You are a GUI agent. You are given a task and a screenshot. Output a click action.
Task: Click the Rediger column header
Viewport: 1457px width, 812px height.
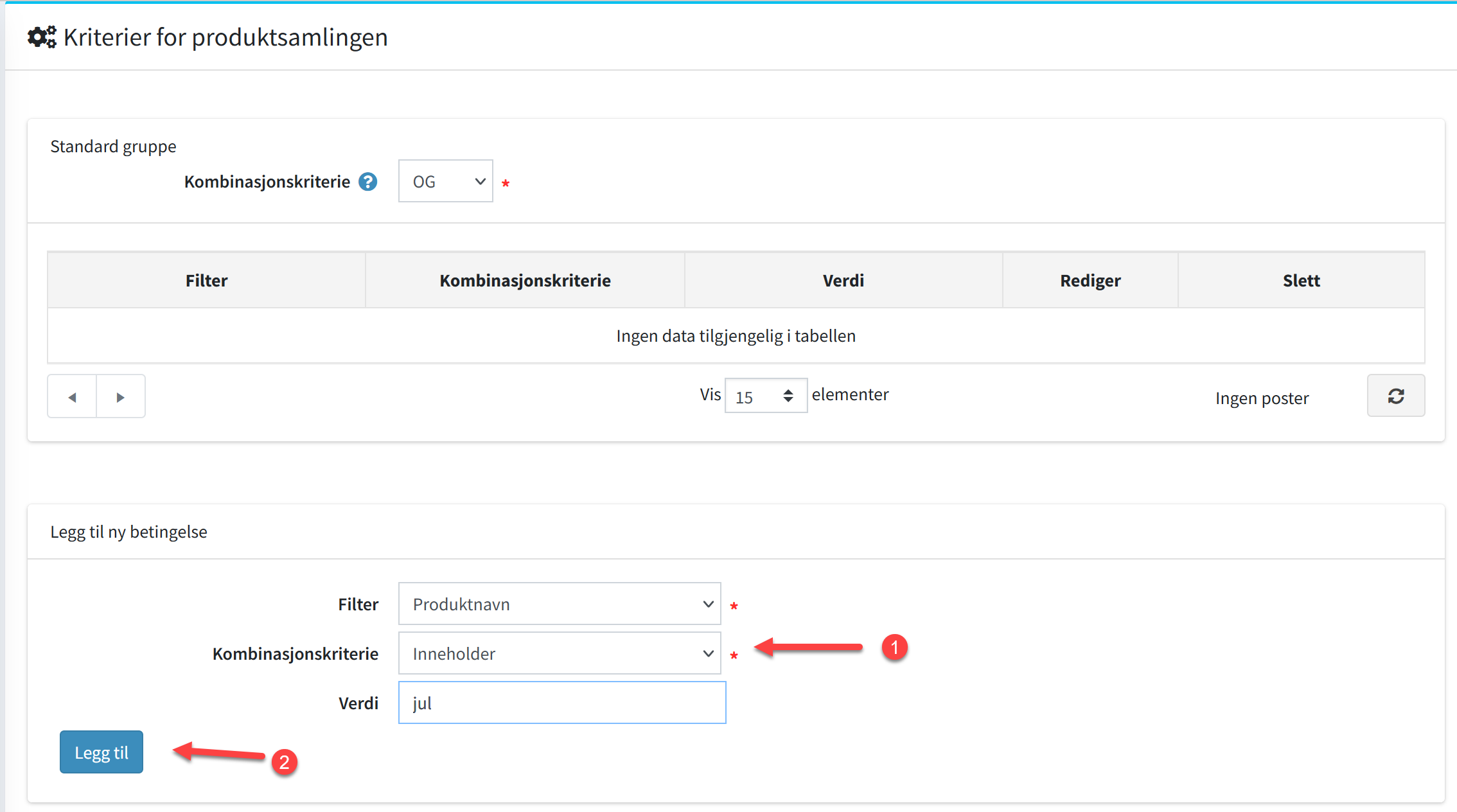(x=1090, y=281)
